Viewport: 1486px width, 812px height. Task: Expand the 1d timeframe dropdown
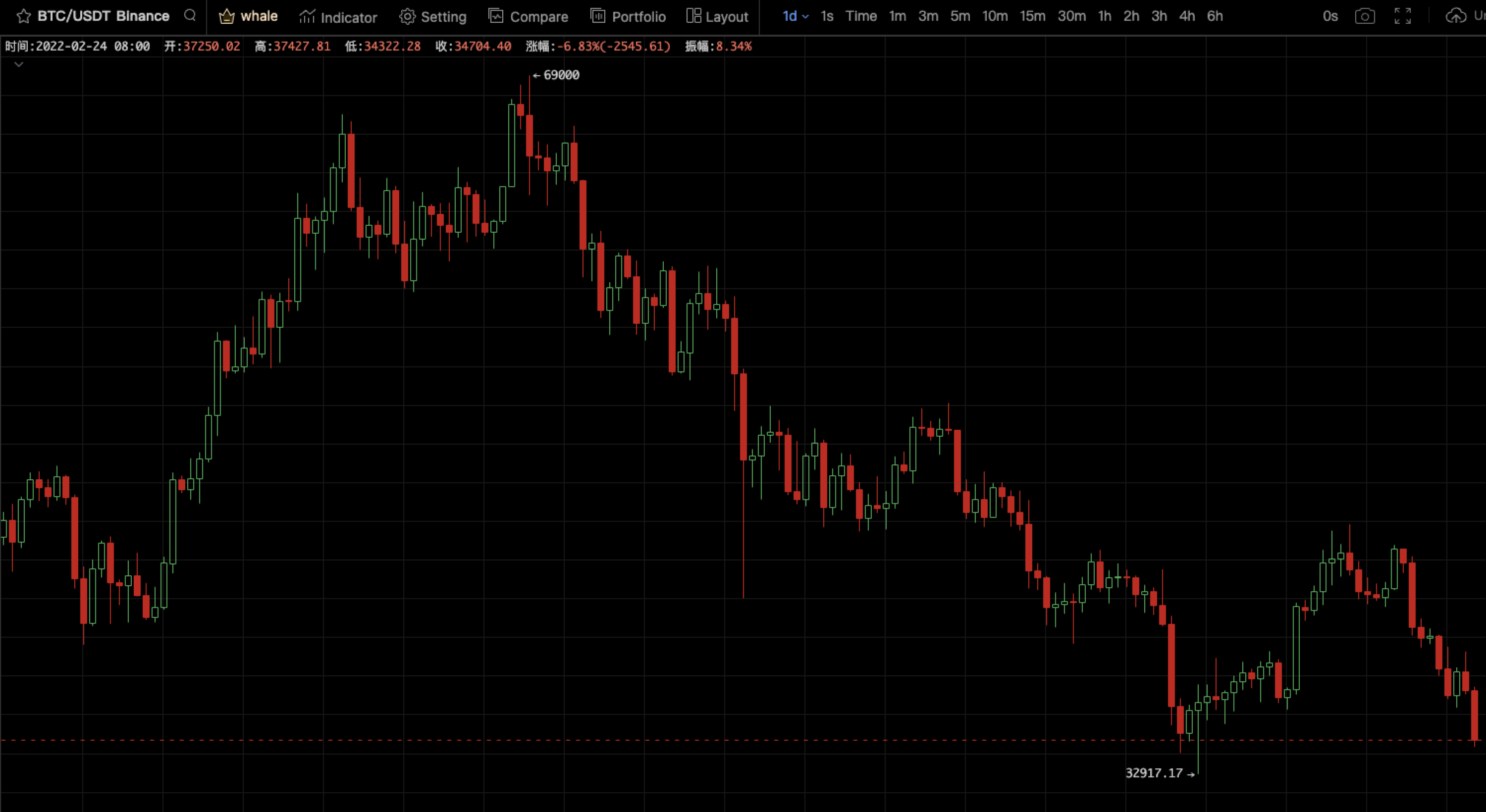(x=795, y=16)
